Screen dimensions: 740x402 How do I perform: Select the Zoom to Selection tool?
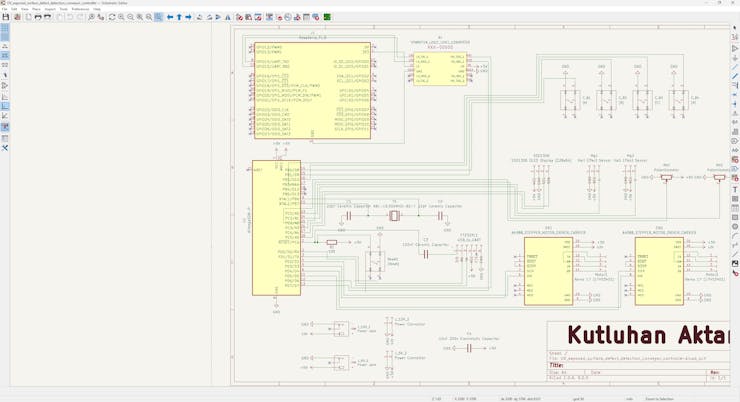[159, 17]
